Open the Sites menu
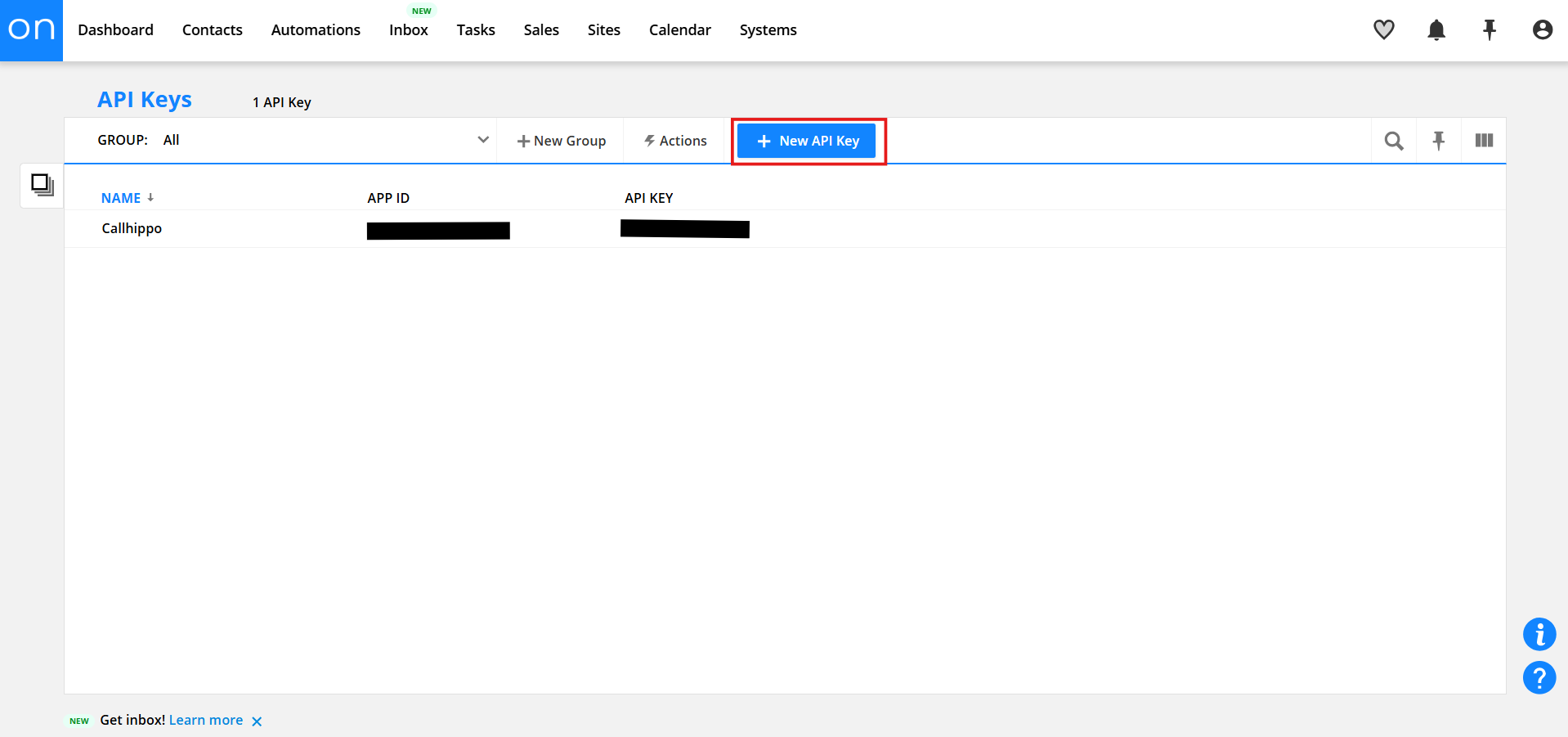Screen dimensions: 1568x737 [x=604, y=30]
